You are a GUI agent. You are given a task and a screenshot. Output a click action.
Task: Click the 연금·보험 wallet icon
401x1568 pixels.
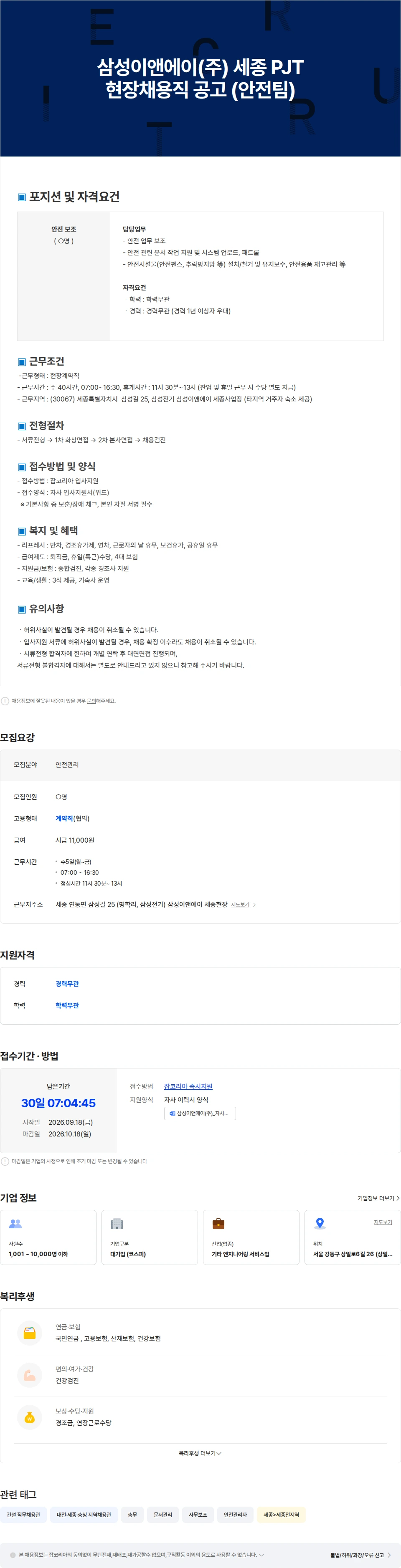(29, 1333)
